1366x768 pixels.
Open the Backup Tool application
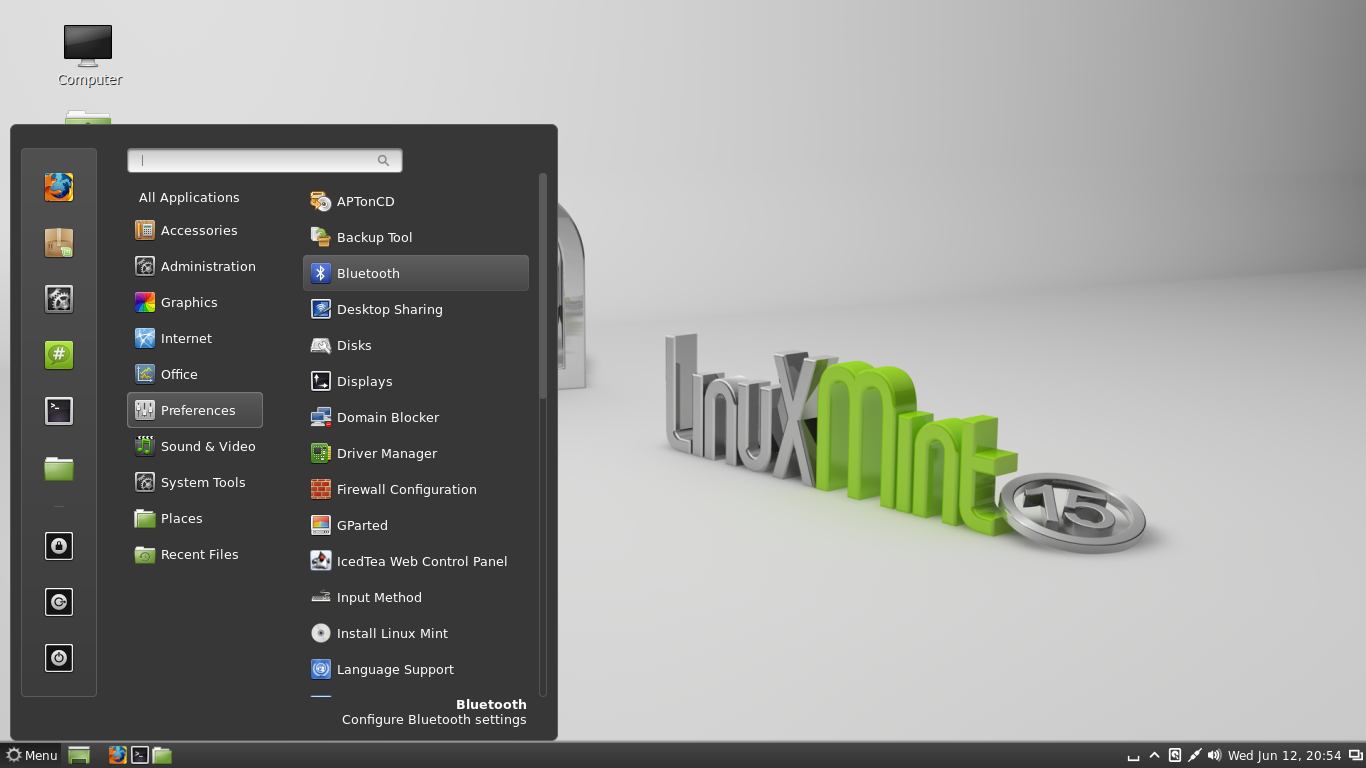415,237
